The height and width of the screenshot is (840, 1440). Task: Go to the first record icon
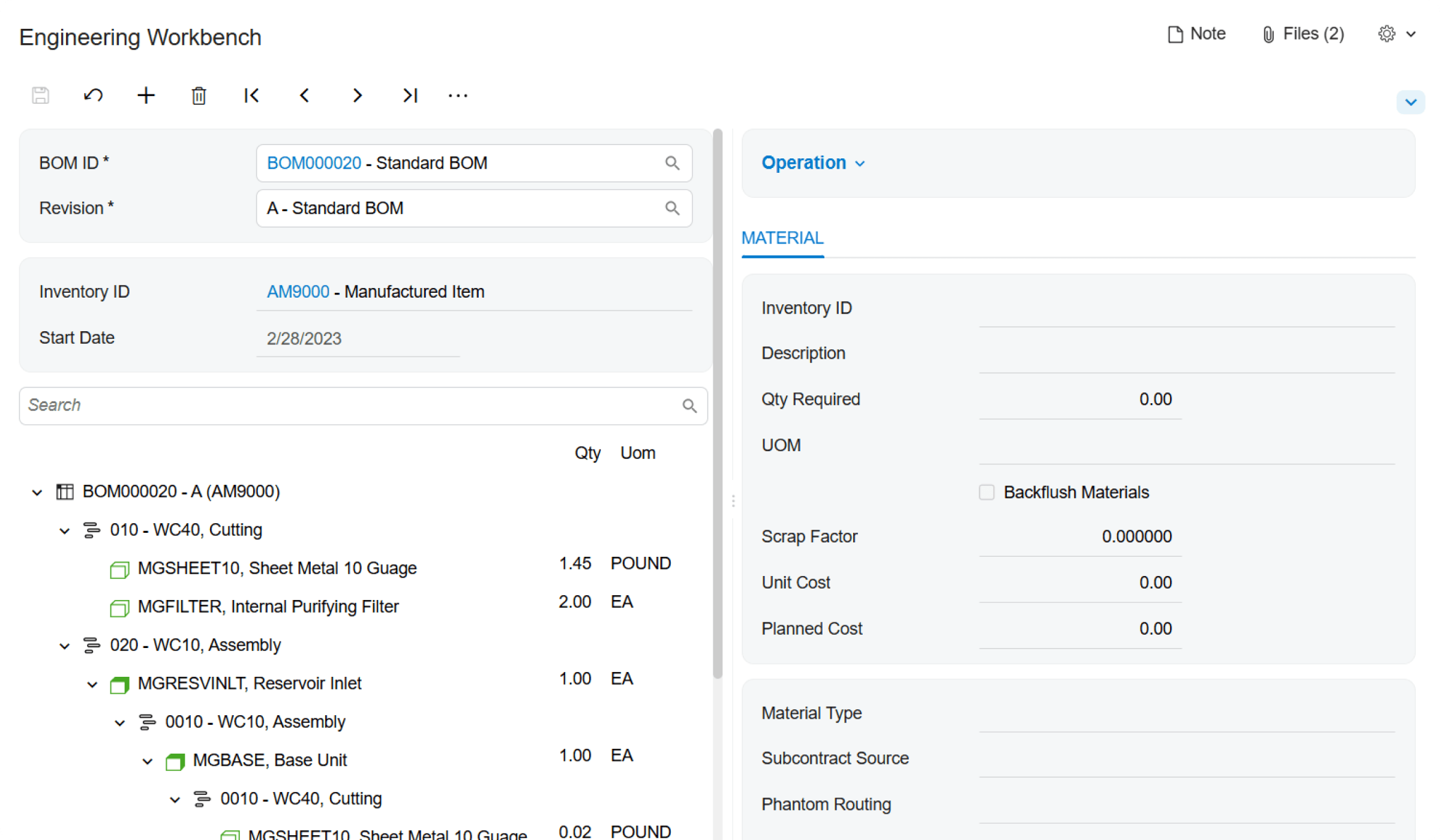point(251,95)
